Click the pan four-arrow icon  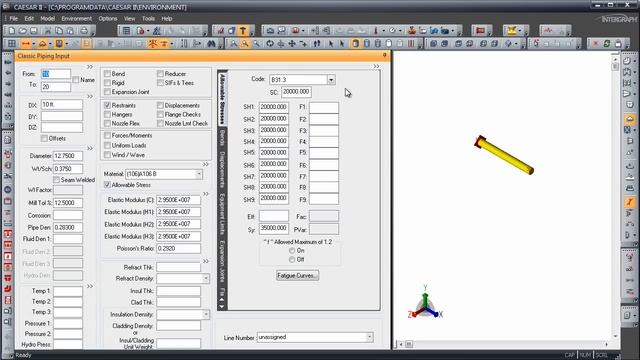292,44
